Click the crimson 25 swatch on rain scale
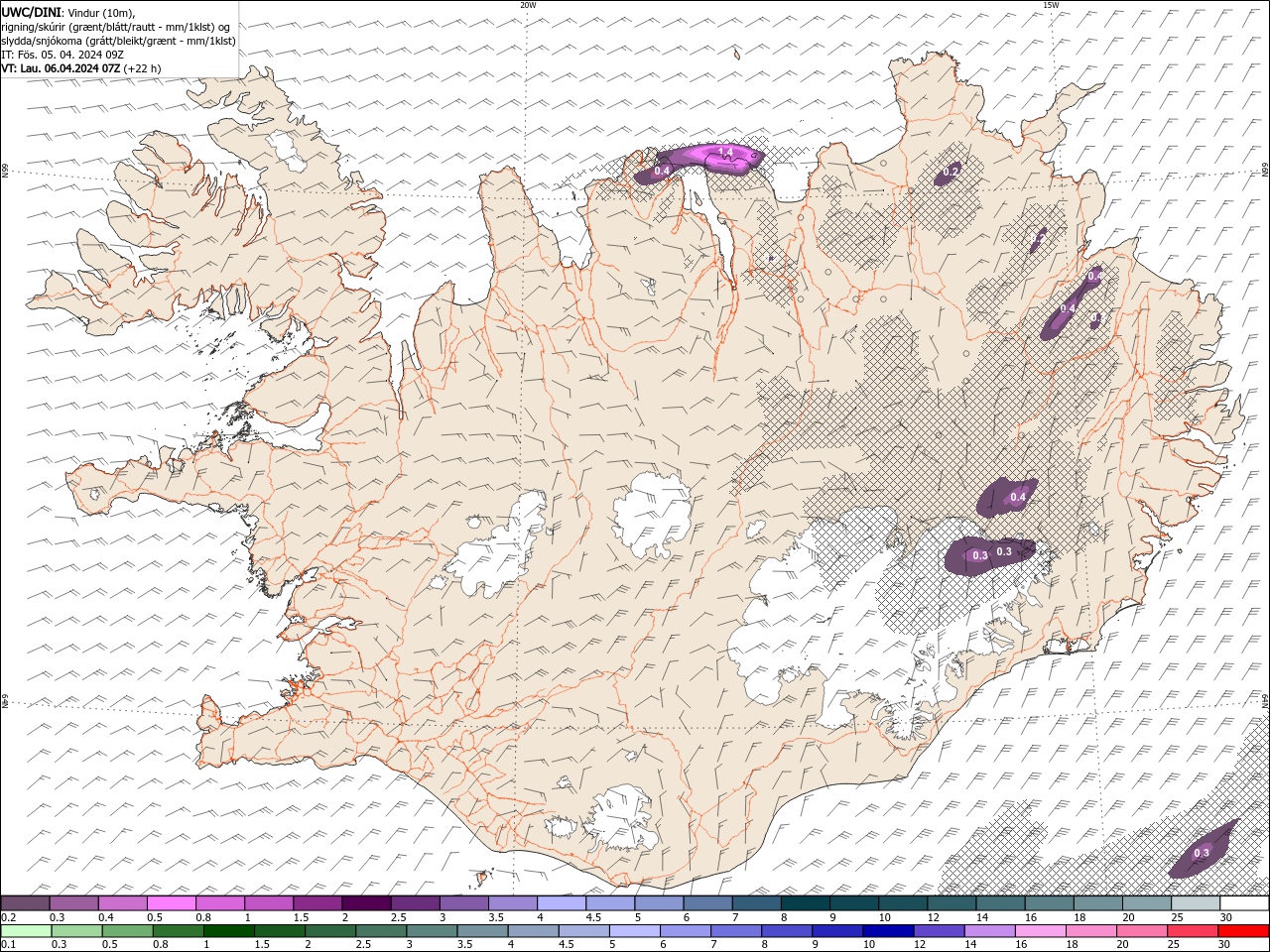This screenshot has height=952, width=1270. tap(1193, 931)
